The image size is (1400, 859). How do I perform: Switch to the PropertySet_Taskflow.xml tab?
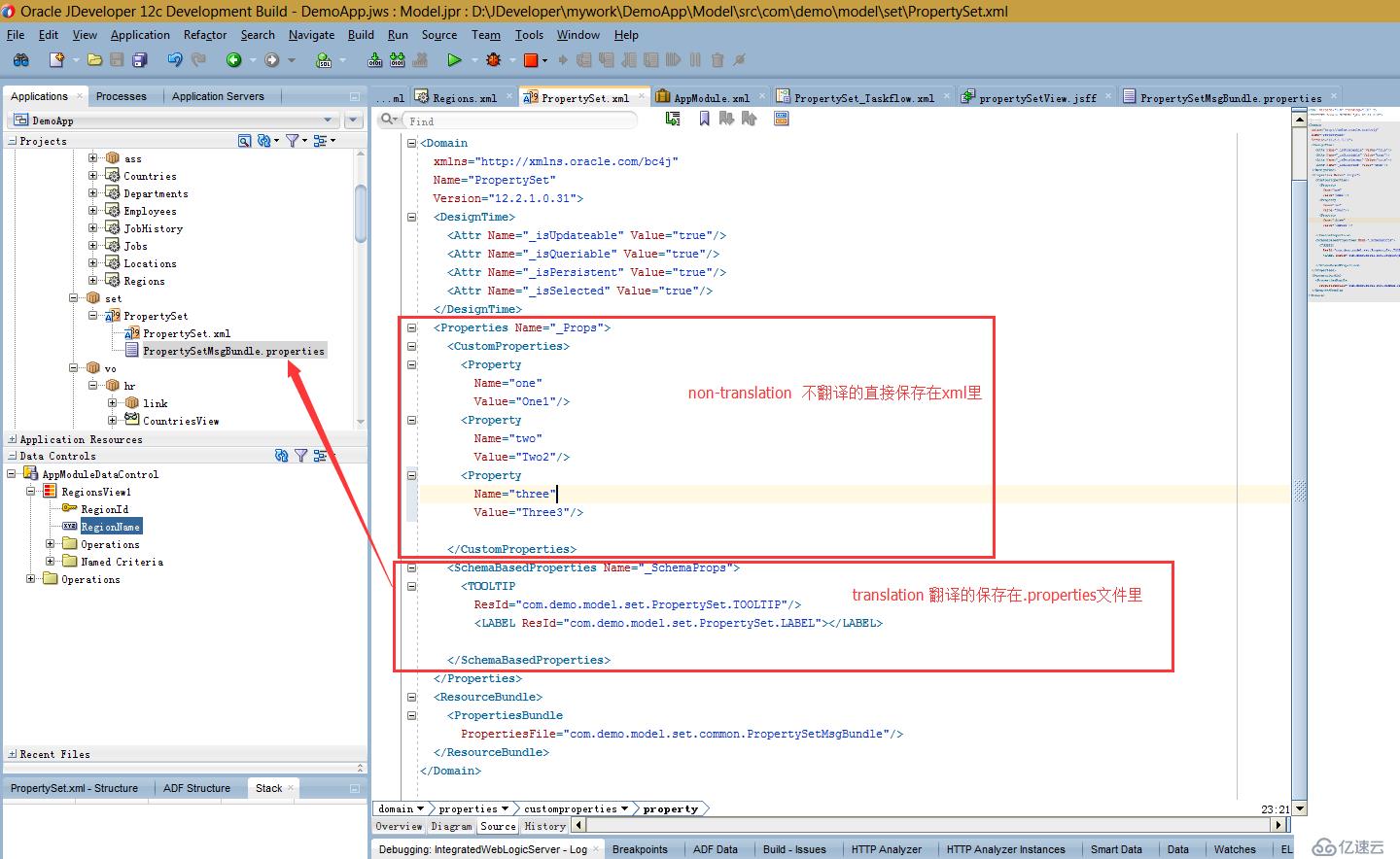863,98
